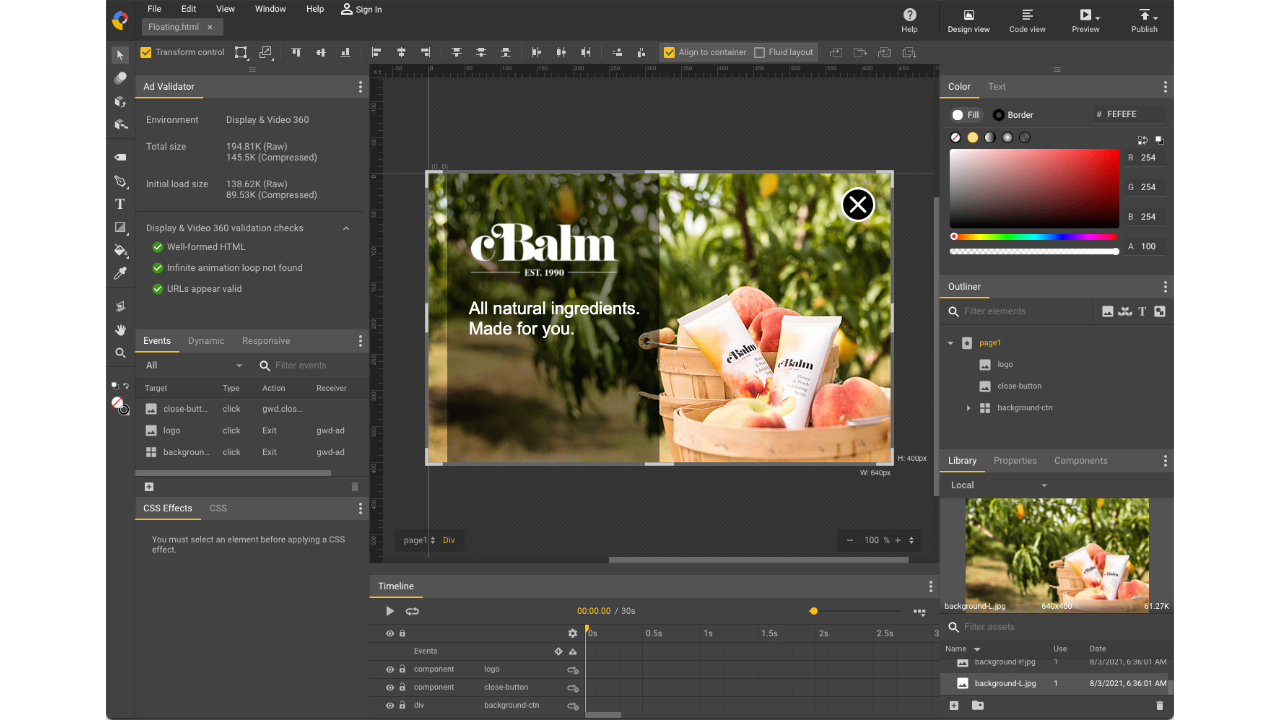Click Sign In button

pyautogui.click(x=361, y=9)
